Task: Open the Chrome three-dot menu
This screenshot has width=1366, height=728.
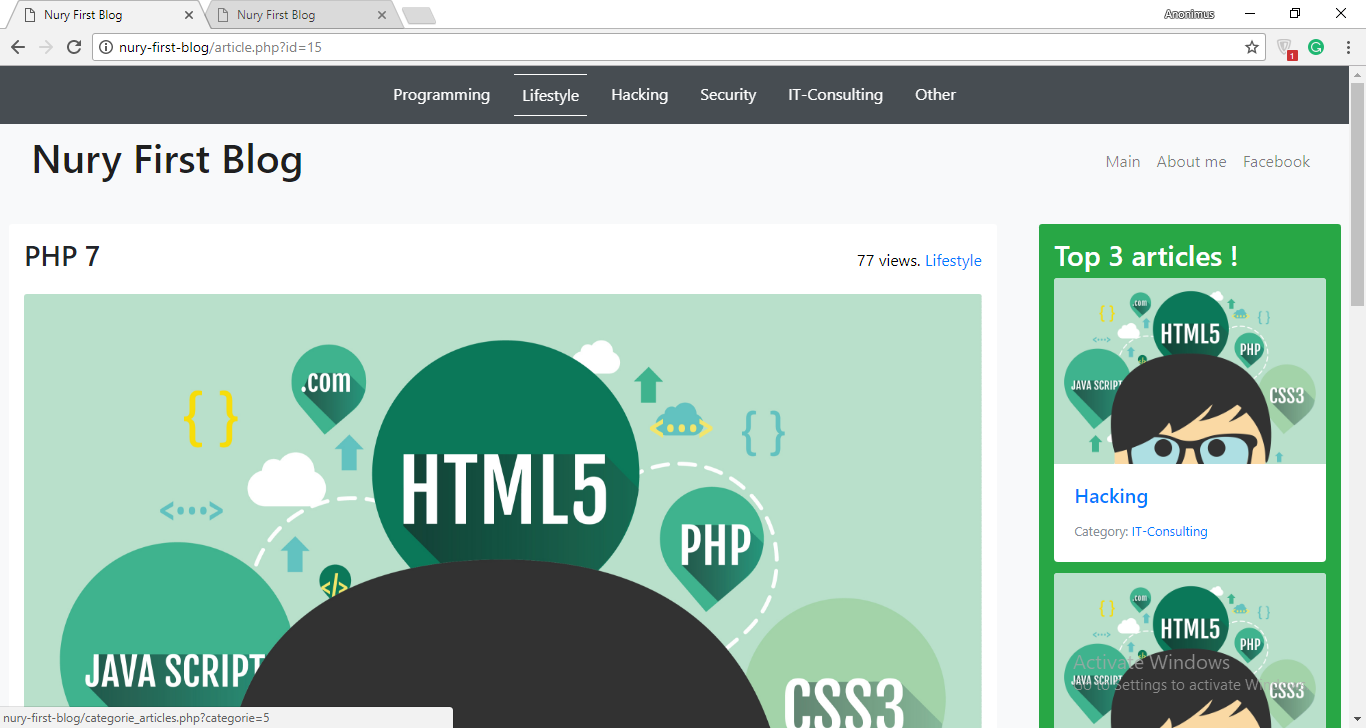Action: coord(1348,47)
